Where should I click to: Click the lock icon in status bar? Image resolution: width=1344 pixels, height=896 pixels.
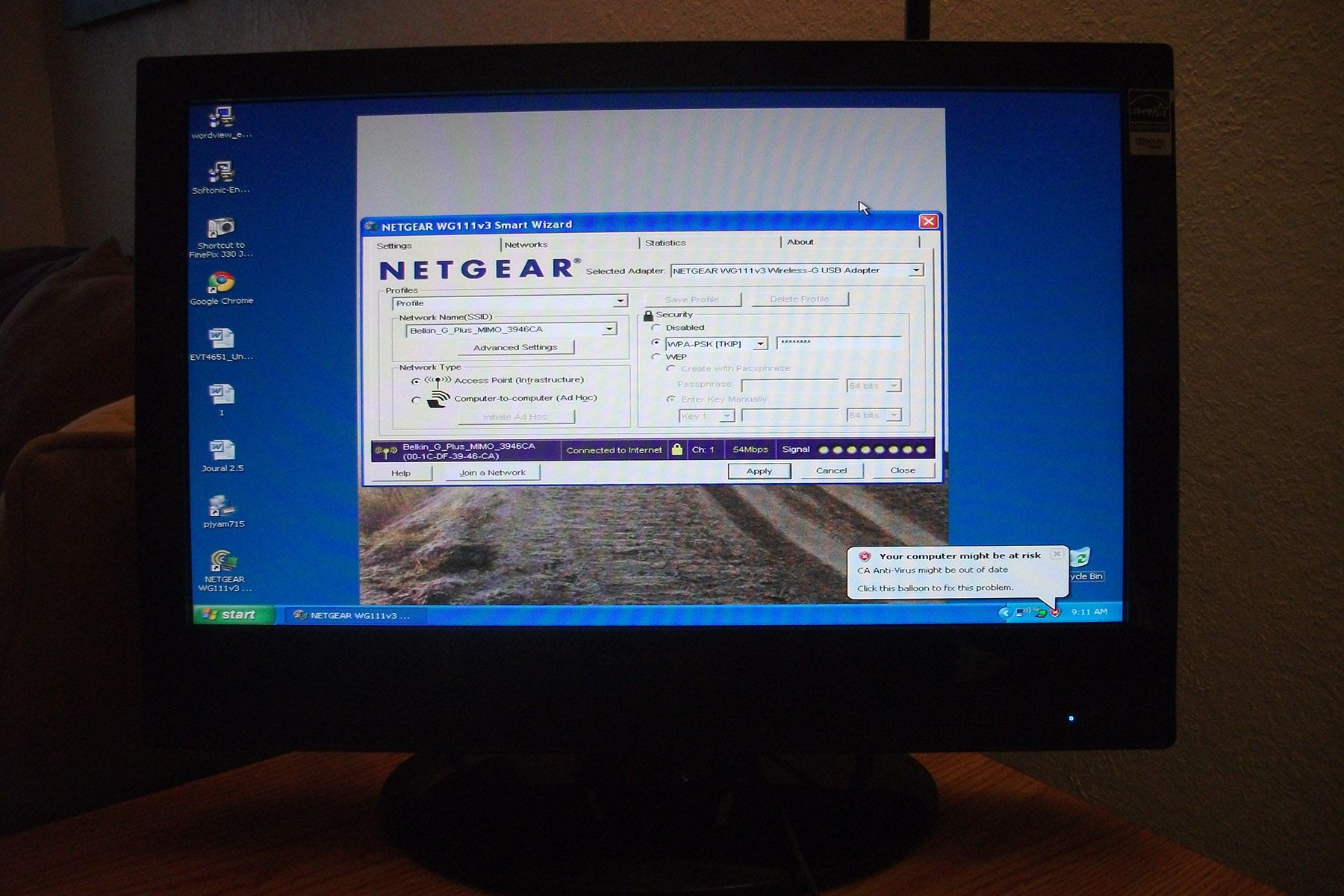coord(676,449)
